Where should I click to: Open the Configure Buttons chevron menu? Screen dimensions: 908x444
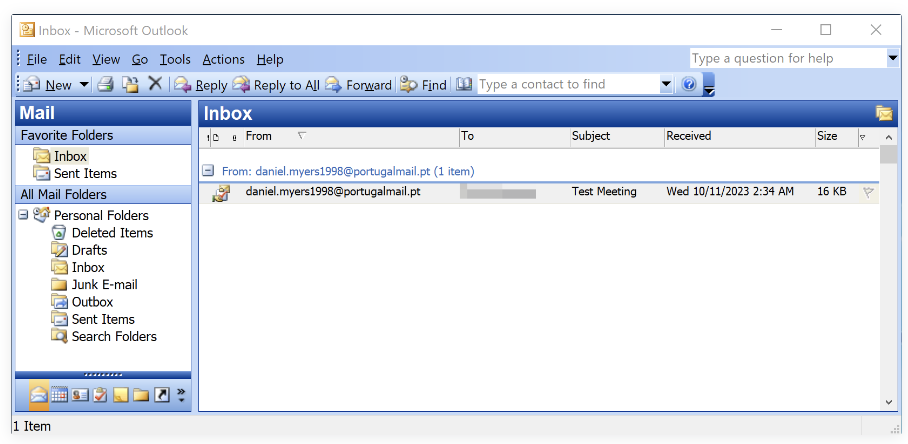tap(181, 395)
